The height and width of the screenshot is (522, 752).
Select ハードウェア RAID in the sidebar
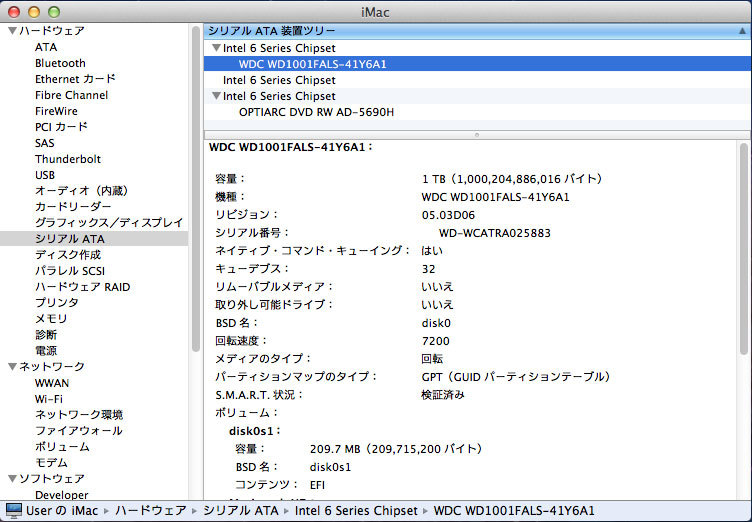point(82,287)
